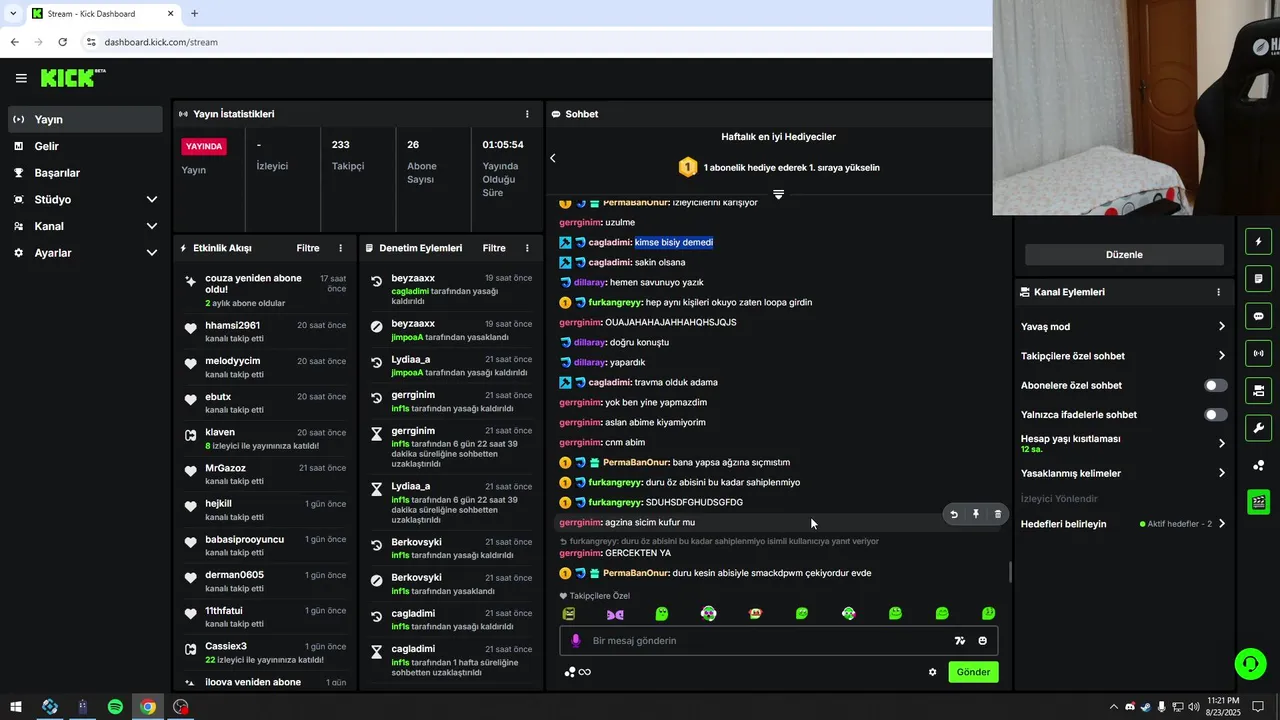
Task: Reply to gerrginim's hovered message
Action: click(x=954, y=514)
